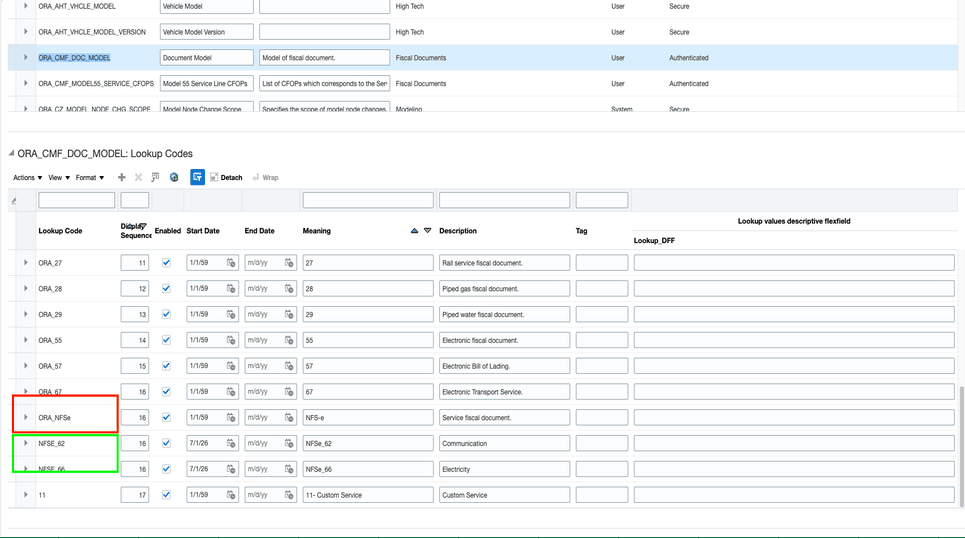Screen dimensions: 965x539
Task: Toggle Enabled checkbox for NFSE_66
Action: tap(166, 469)
